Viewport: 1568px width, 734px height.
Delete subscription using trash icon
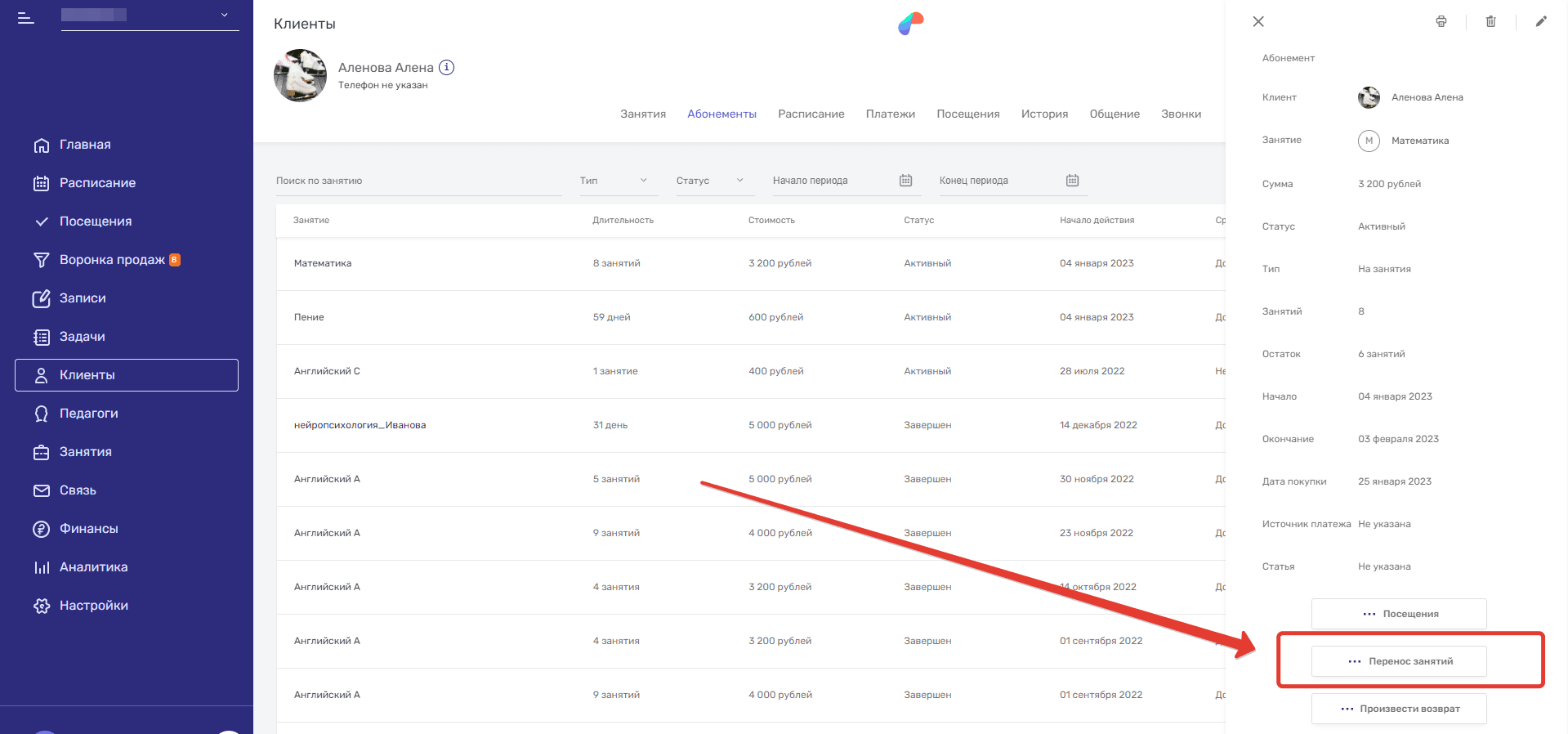[x=1490, y=22]
